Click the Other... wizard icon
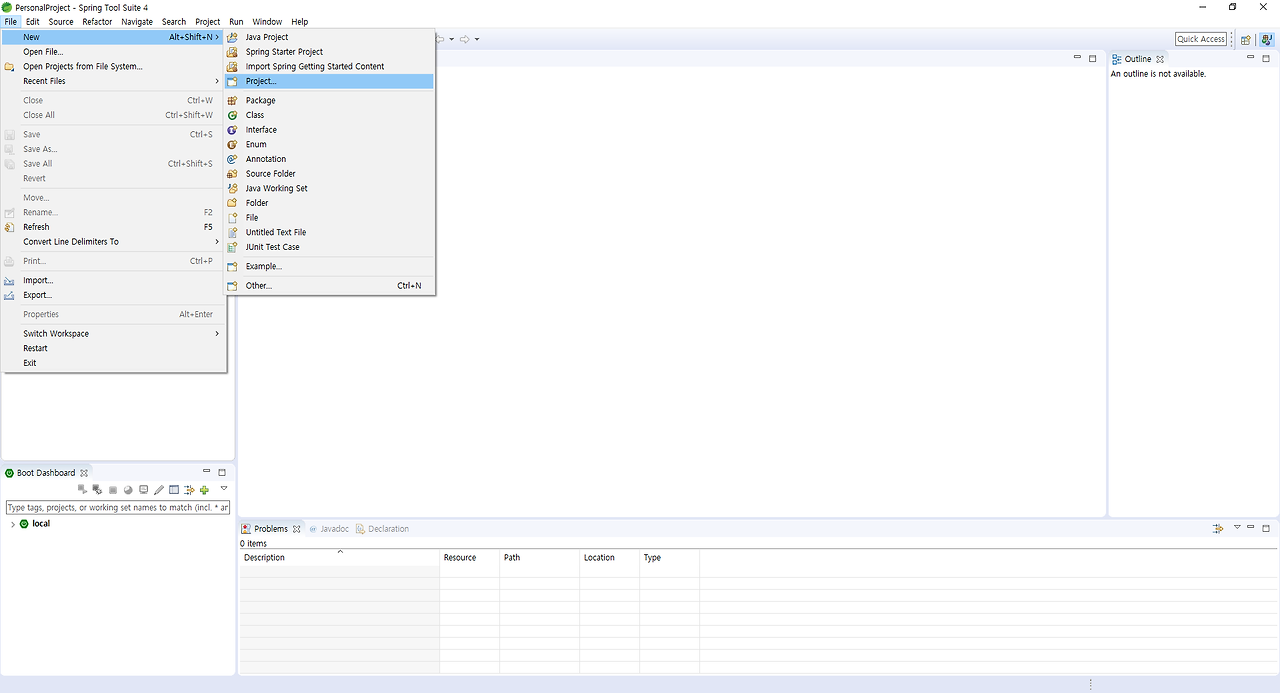This screenshot has width=1280, height=693. [x=233, y=286]
